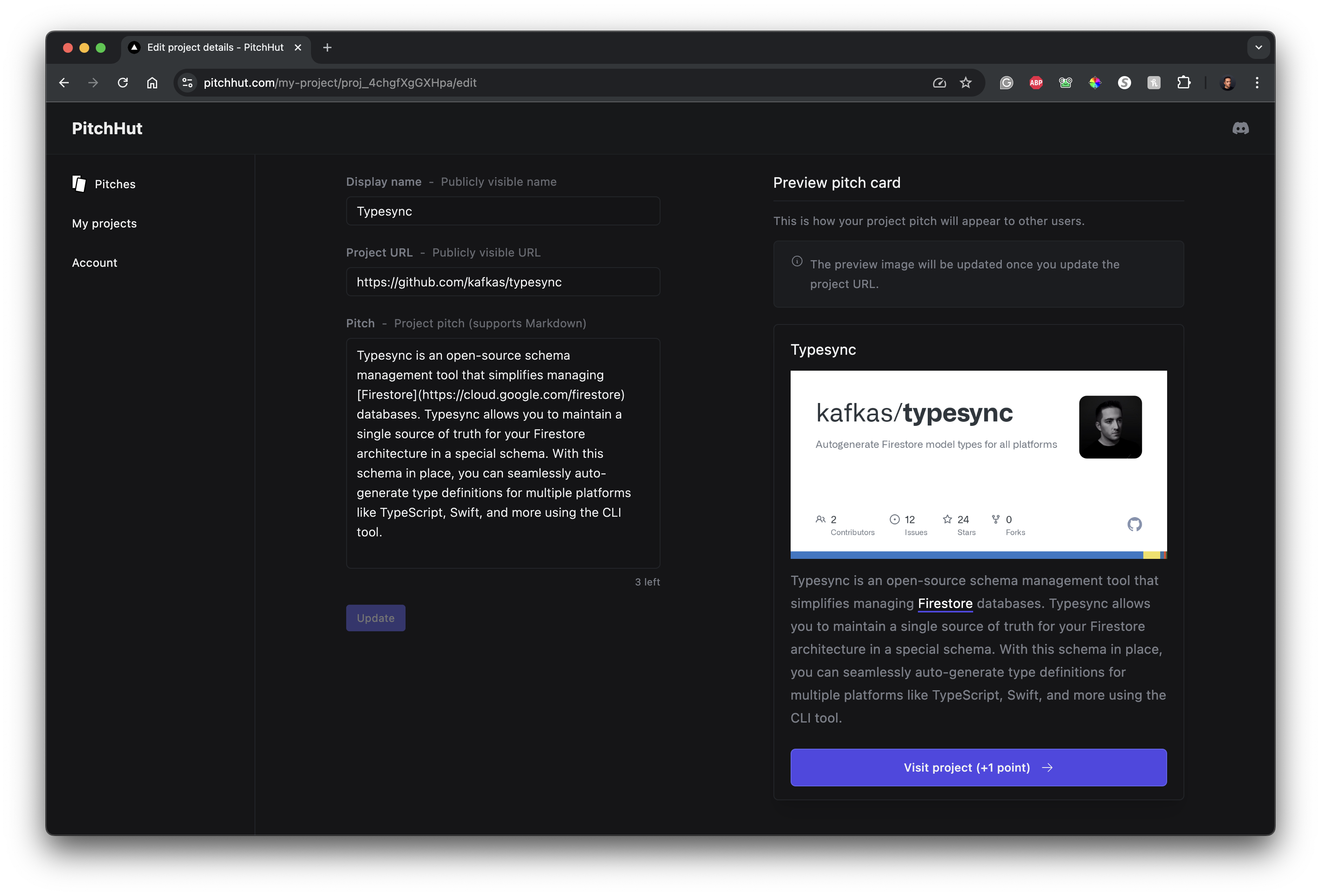Click the Typesync title in preview card
This screenshot has height=896, width=1321.
coord(823,349)
